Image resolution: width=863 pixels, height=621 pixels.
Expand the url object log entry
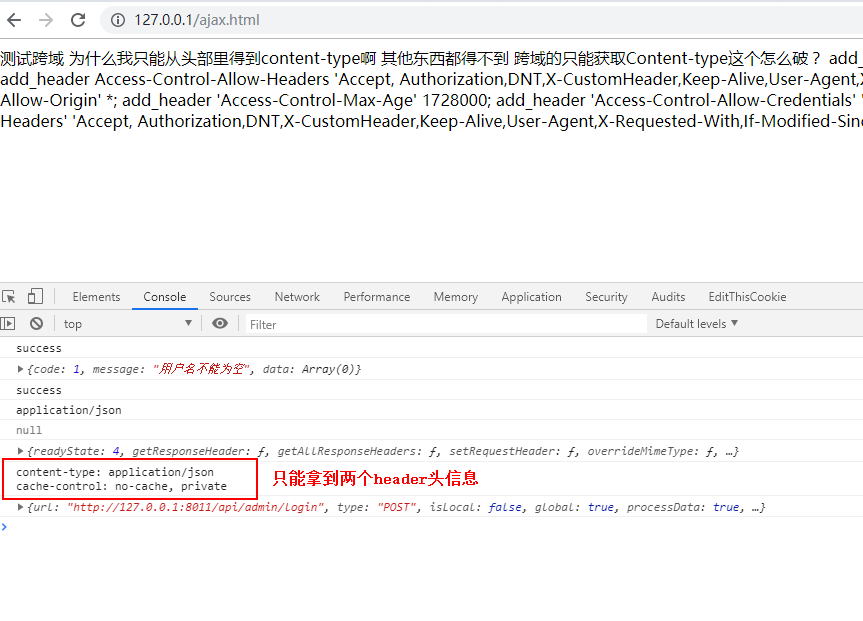[x=21, y=507]
